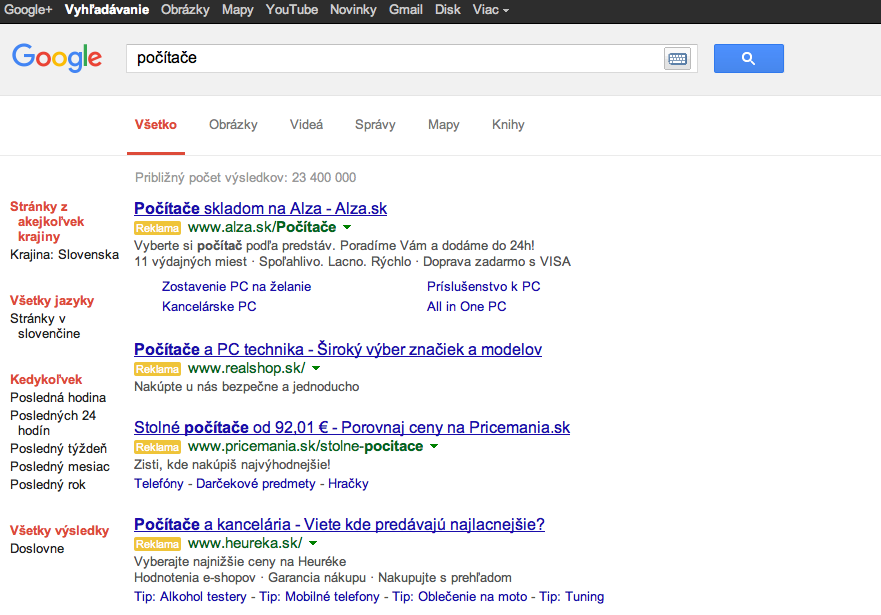Viewport: 881px width, 615px height.
Task: Open Disk from the top bar
Action: [x=447, y=10]
